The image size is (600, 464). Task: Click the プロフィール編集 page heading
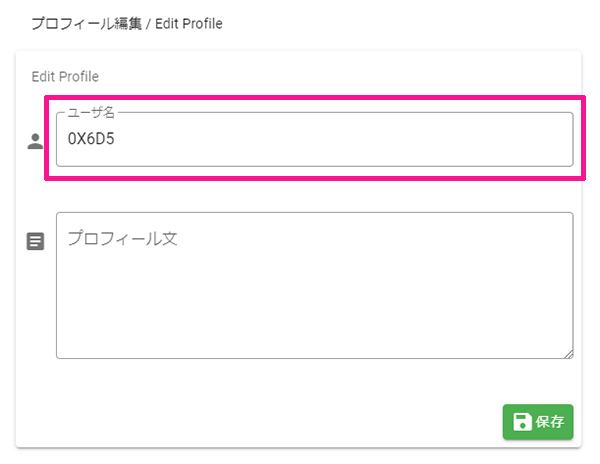[86, 23]
